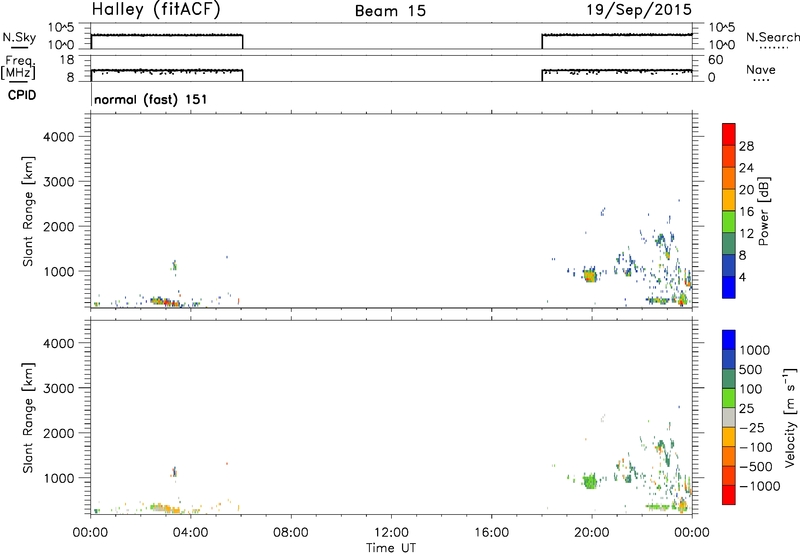Click the date '19/Sep/2015'
This screenshot has width=800, height=554.
pos(639,10)
